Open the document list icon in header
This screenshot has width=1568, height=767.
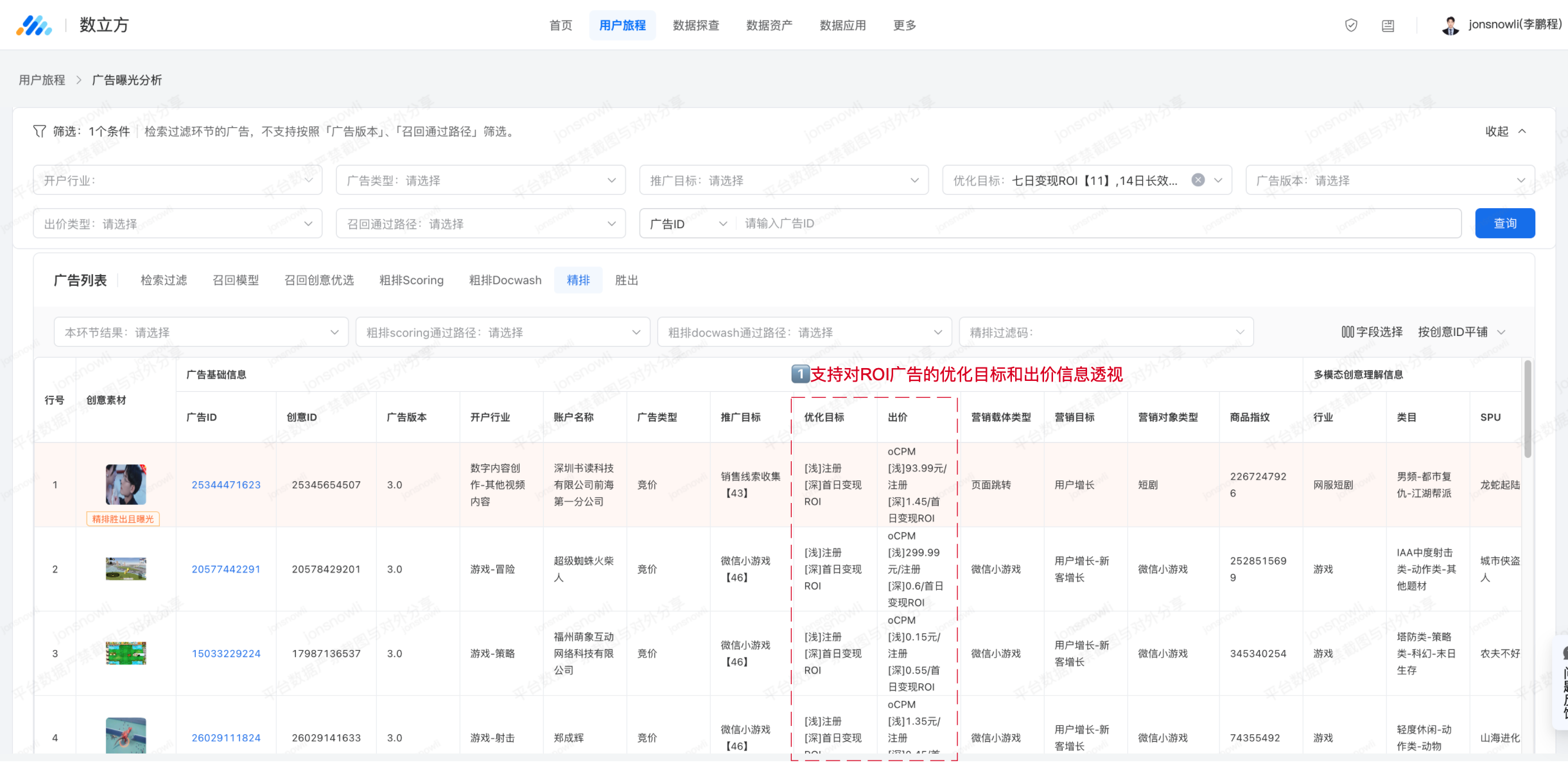[x=1388, y=26]
